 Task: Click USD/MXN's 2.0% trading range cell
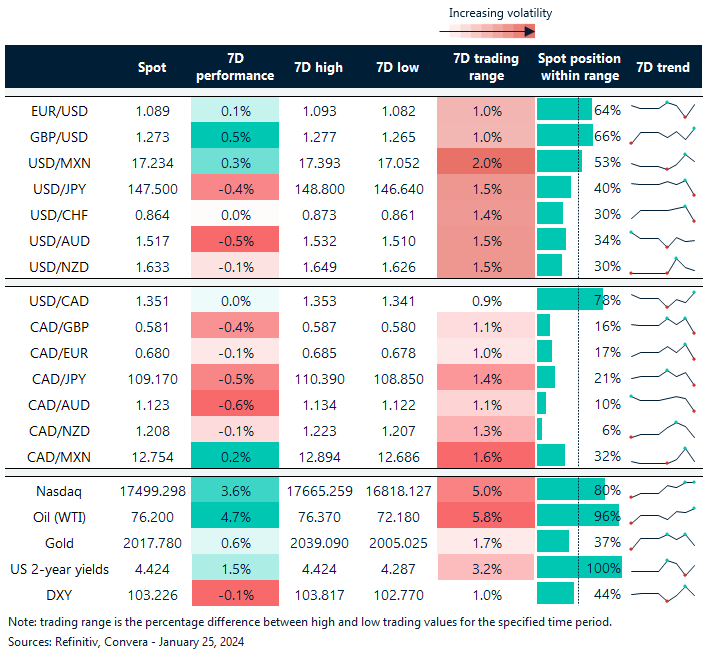click(x=486, y=161)
